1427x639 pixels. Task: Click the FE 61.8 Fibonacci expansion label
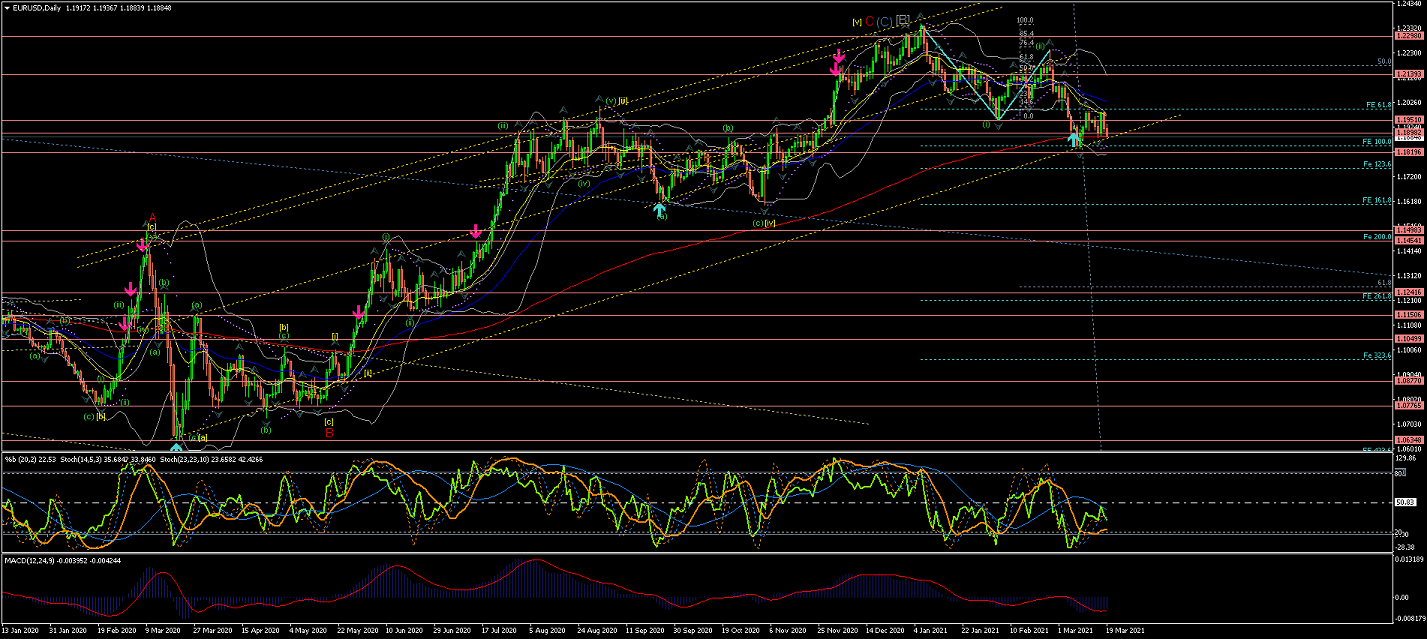tap(1380, 105)
